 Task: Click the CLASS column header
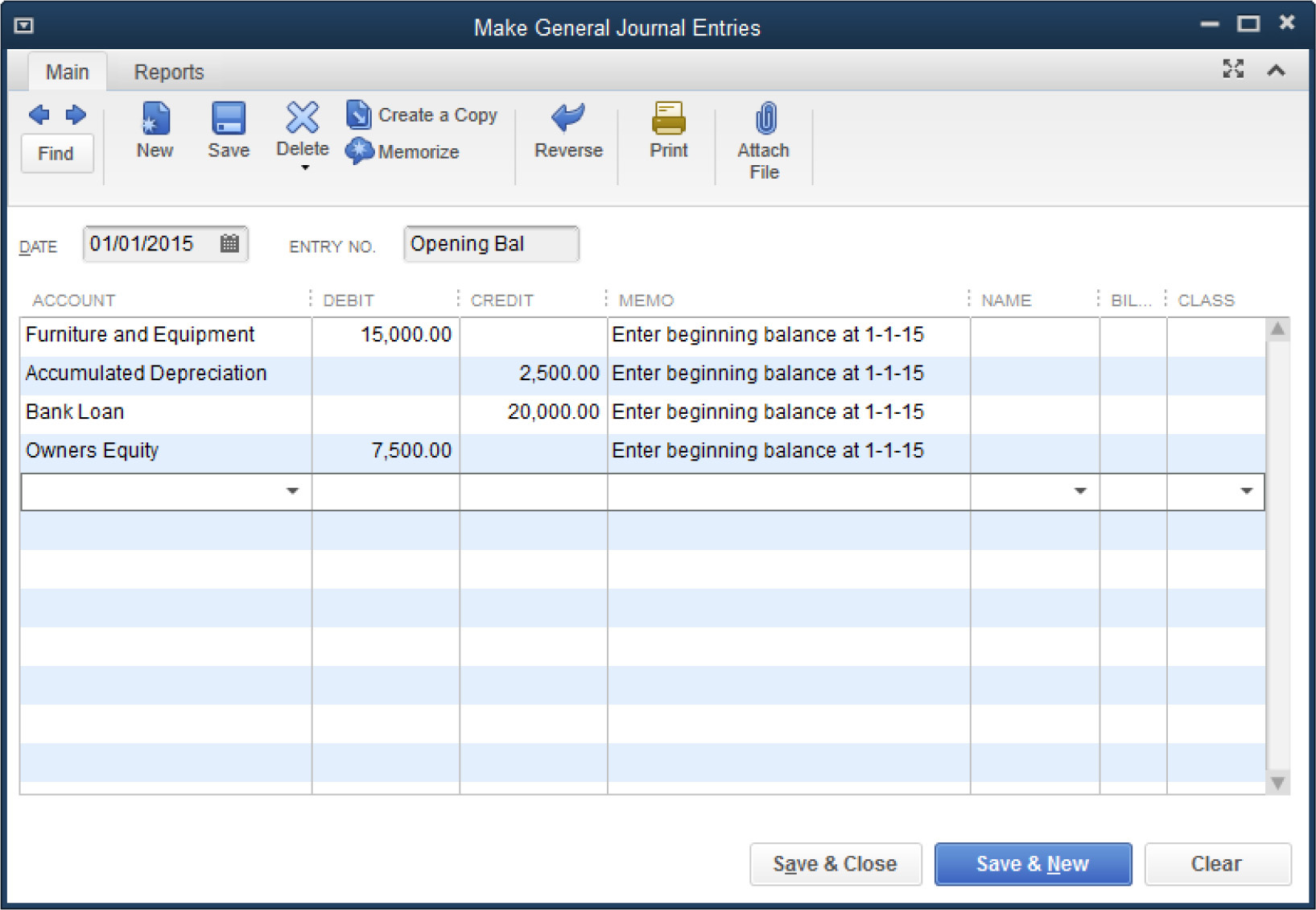click(1207, 300)
